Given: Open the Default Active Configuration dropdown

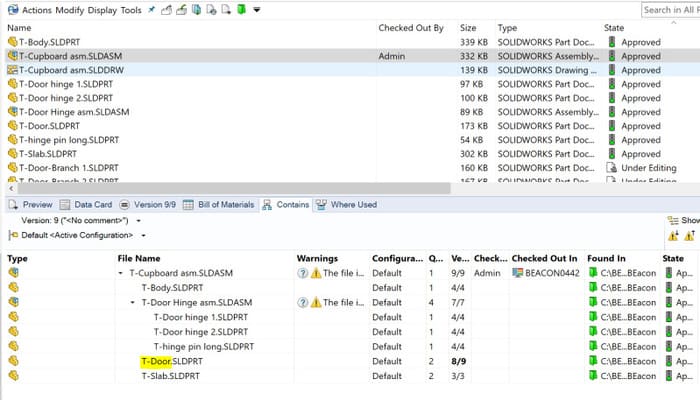Looking at the screenshot, I should [x=143, y=235].
